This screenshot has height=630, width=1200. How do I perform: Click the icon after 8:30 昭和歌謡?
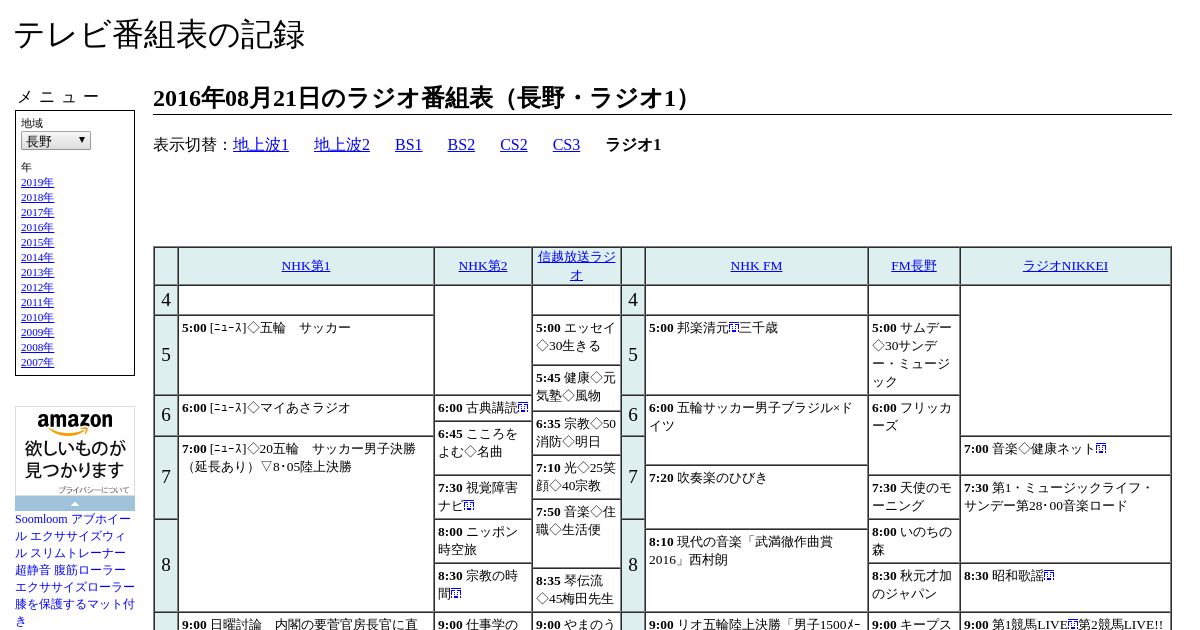1049,576
